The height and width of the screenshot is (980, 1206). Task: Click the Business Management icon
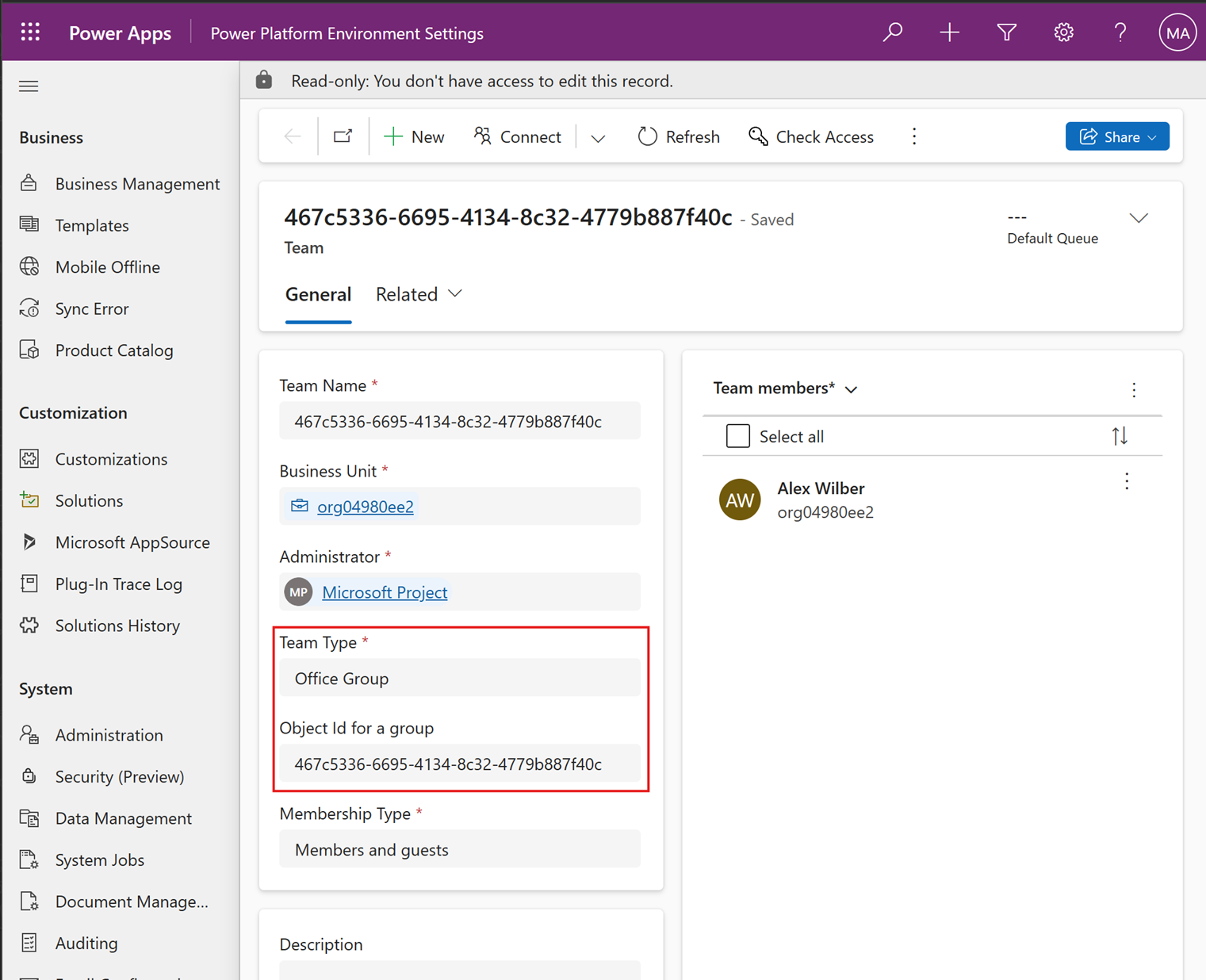coord(29,183)
